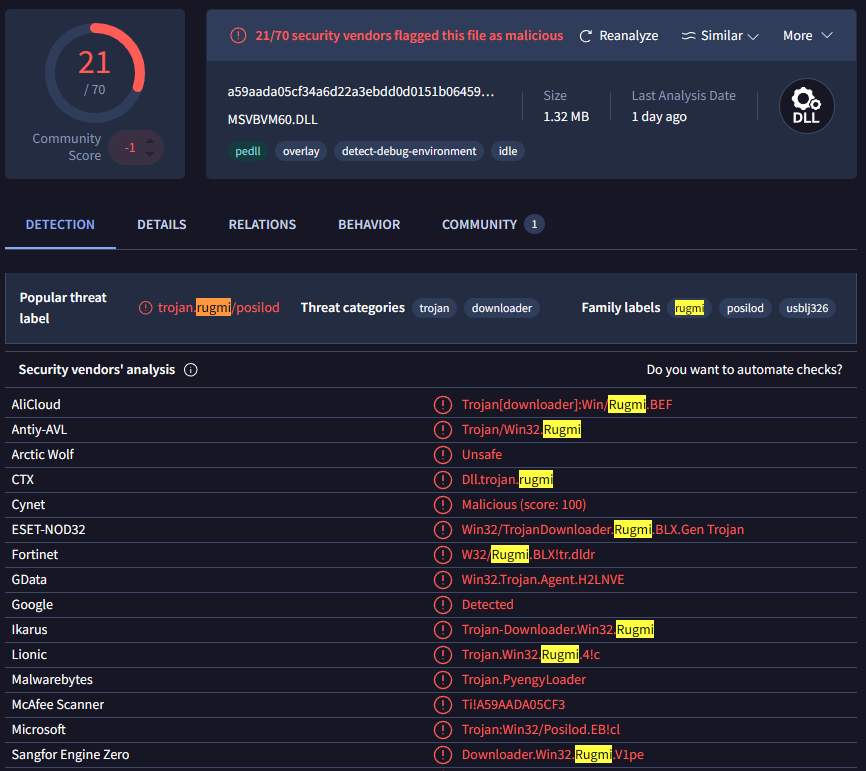
Task: Click the downloader threat category chip
Action: click(501, 308)
